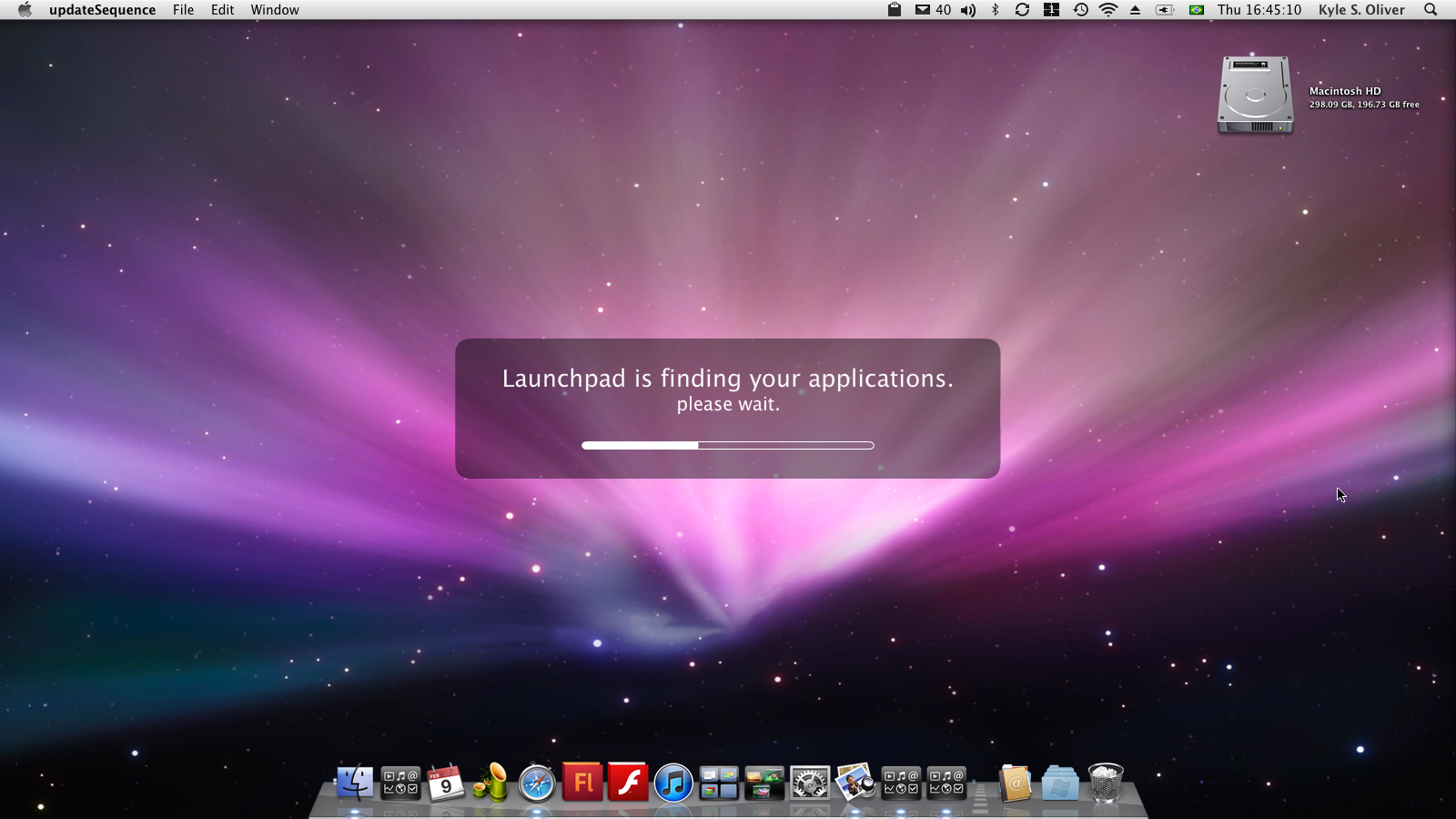1456x819 pixels.
Task: Open mail notifier showing 40
Action: 933,10
